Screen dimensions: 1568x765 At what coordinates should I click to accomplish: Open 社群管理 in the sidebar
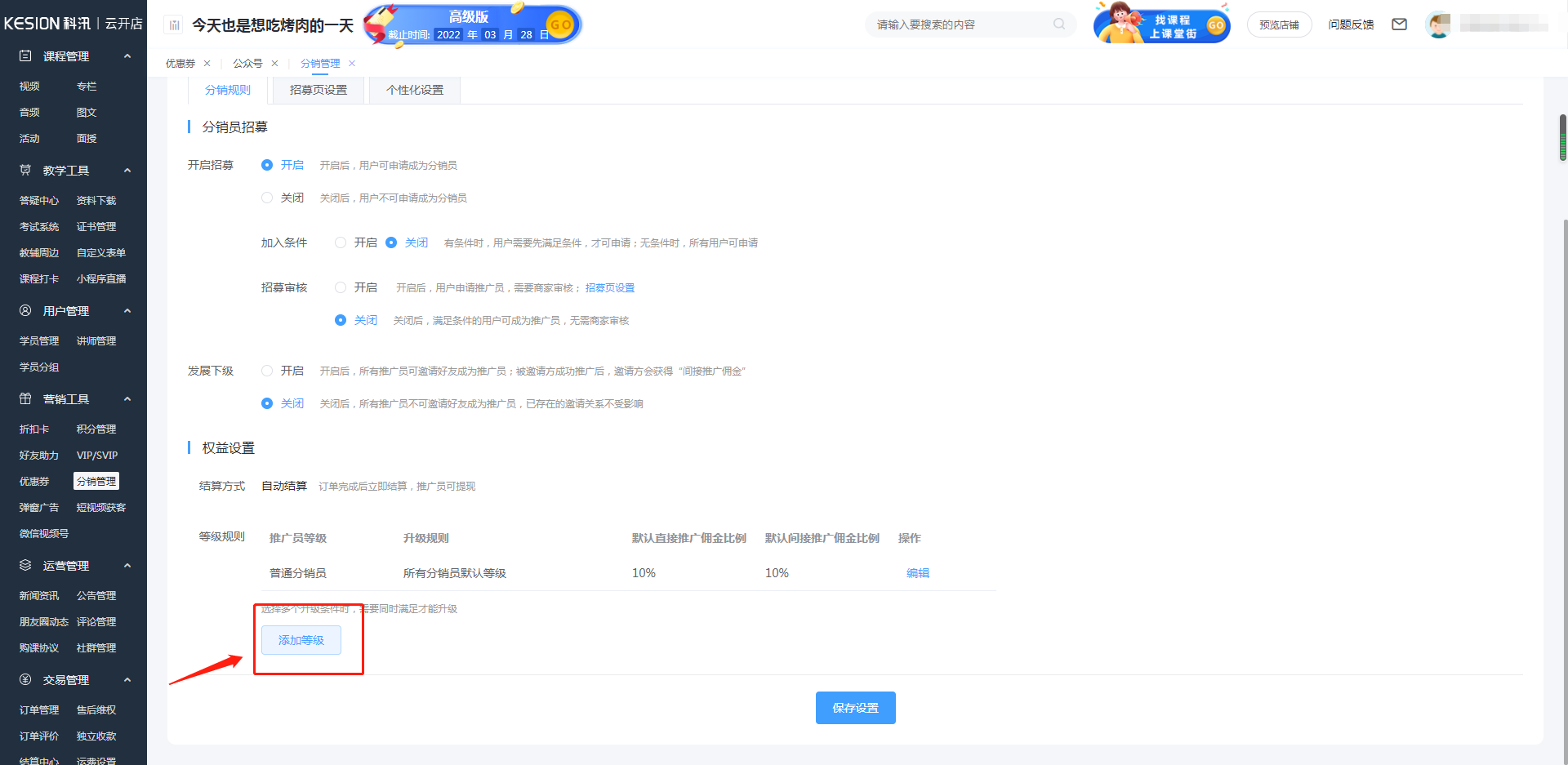point(96,648)
